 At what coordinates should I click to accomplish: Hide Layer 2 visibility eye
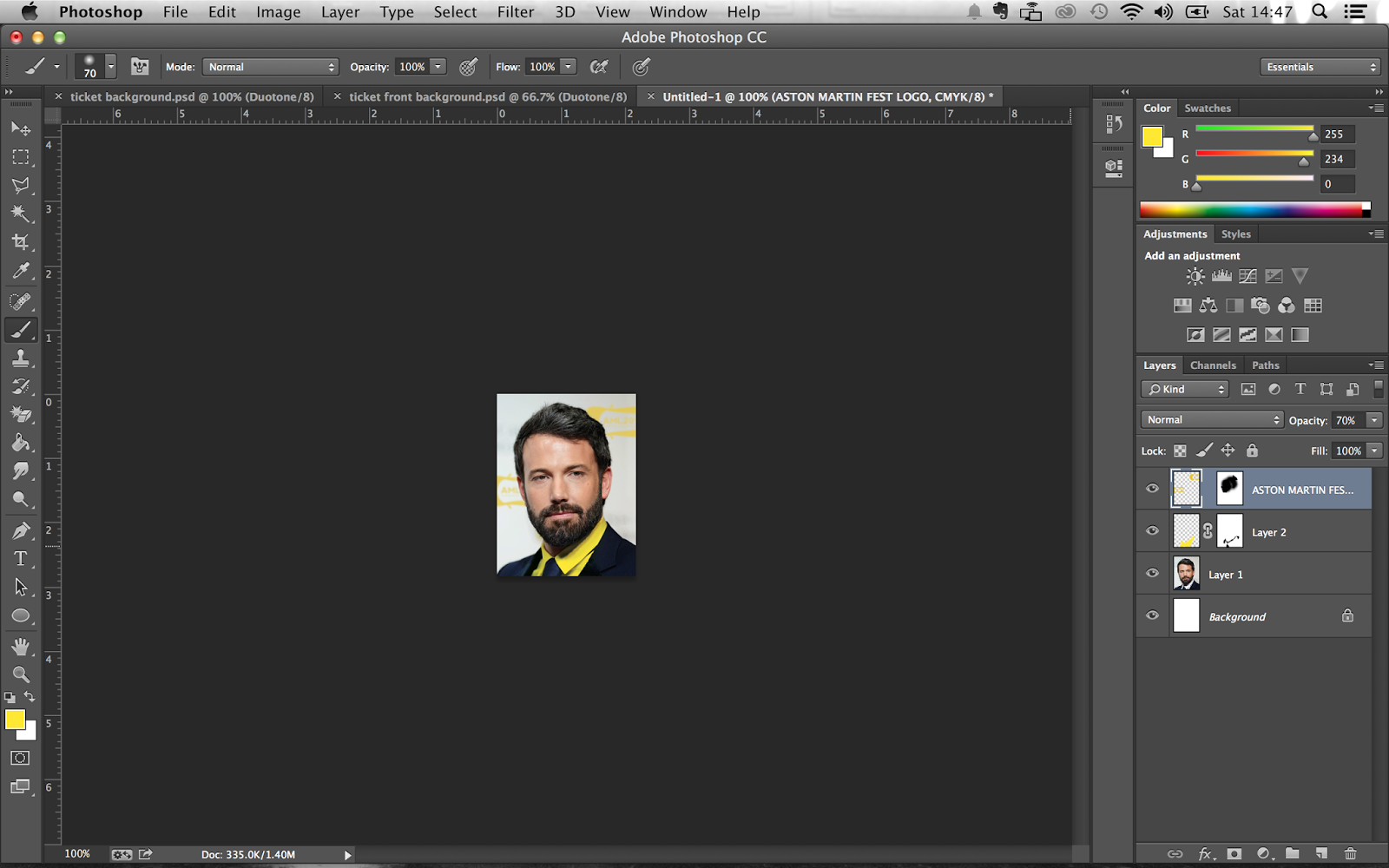click(1153, 531)
